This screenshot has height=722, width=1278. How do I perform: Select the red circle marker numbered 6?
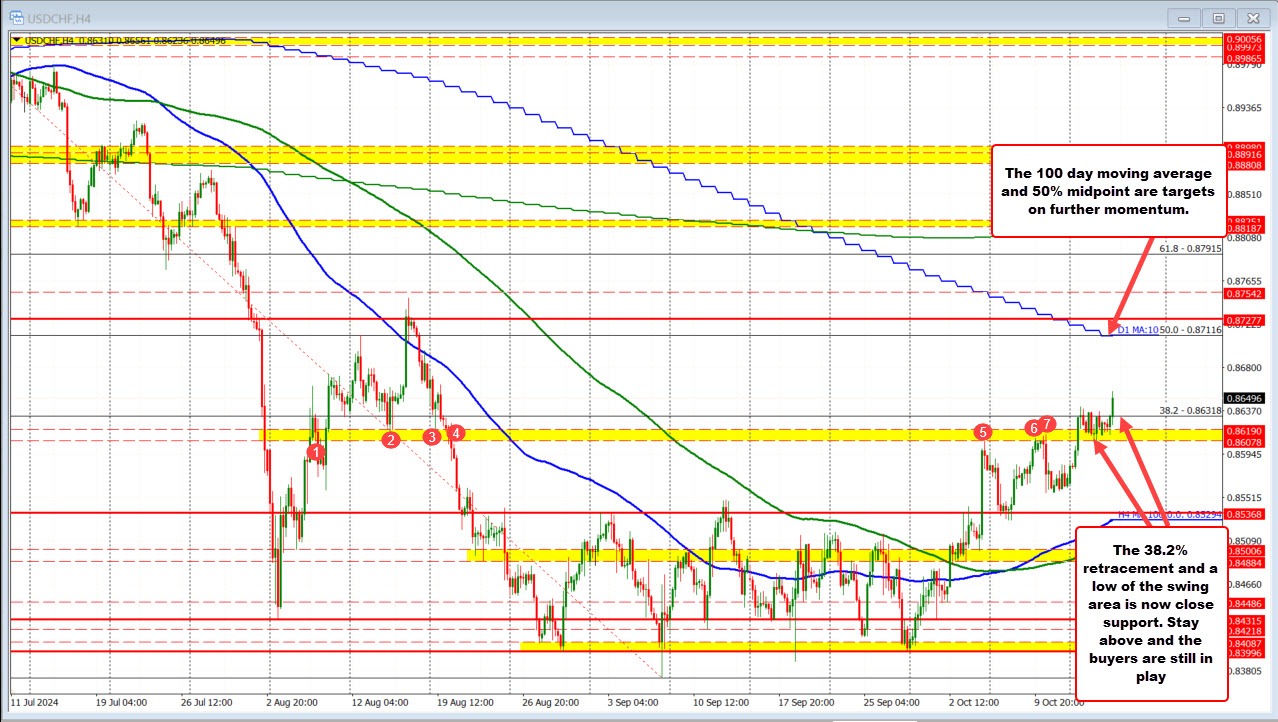(1033, 428)
